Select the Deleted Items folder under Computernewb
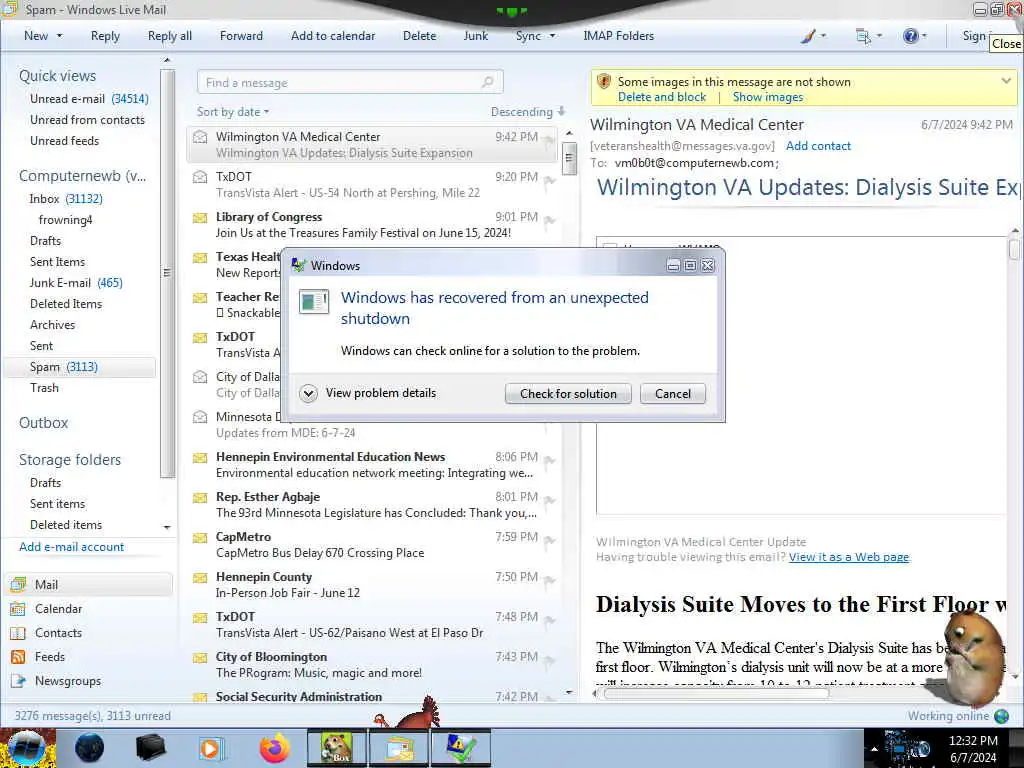The image size is (1024, 768). pyautogui.click(x=66, y=304)
